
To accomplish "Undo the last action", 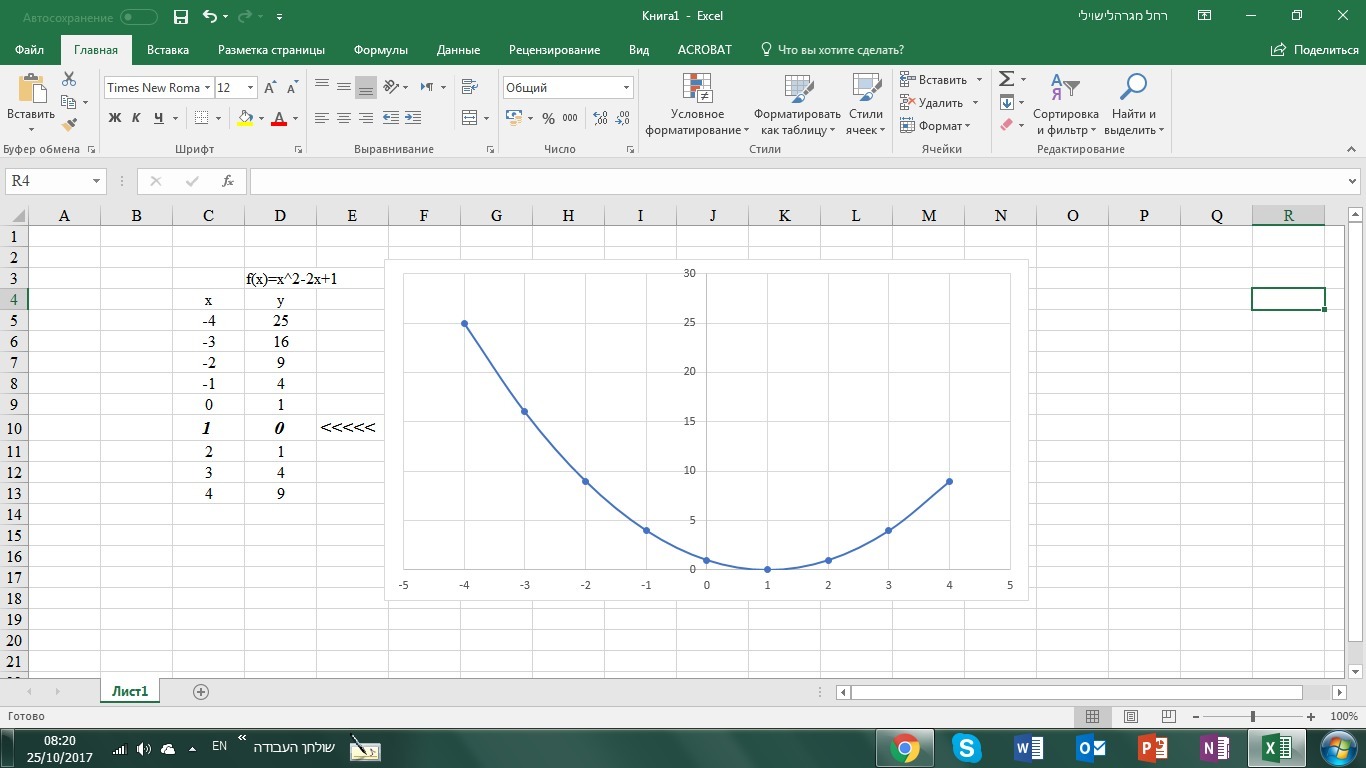I will [x=209, y=16].
